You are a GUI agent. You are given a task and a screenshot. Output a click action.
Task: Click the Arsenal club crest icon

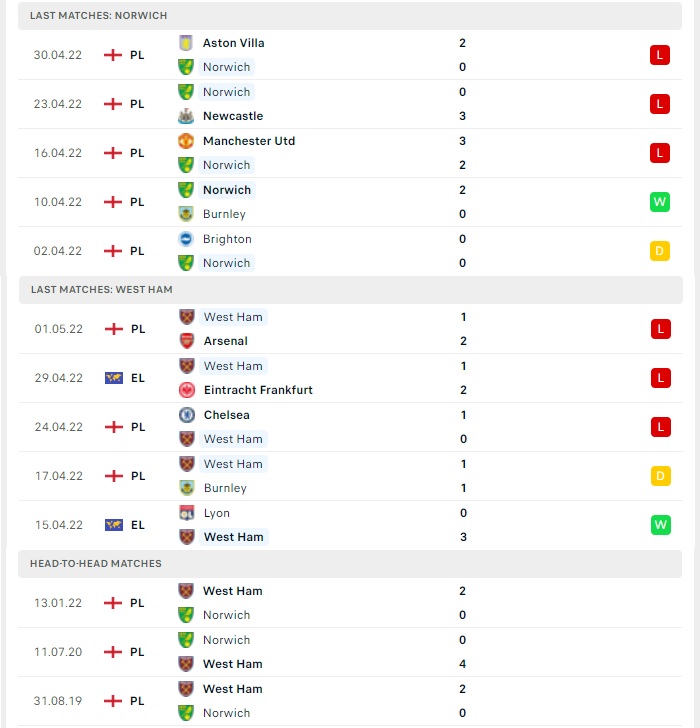click(187, 341)
